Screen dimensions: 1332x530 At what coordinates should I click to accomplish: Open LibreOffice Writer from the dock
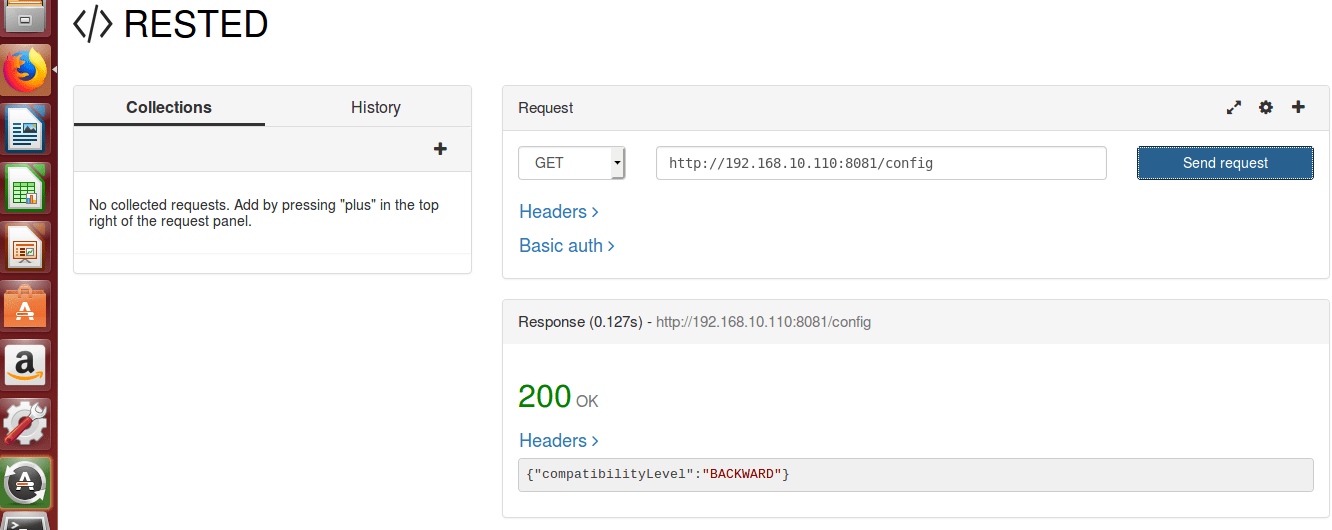tap(27, 130)
